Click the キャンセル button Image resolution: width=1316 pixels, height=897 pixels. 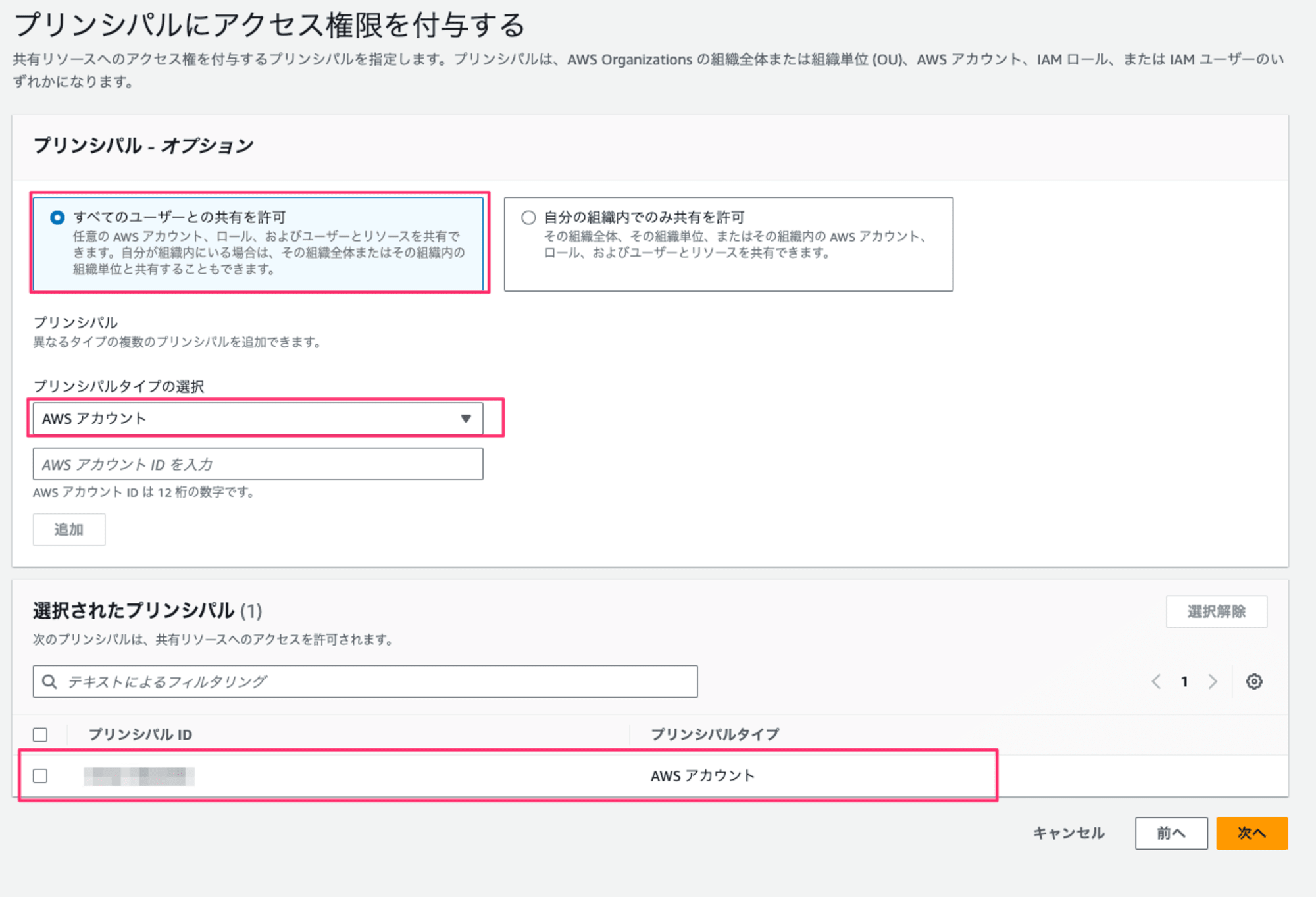pos(1069,833)
